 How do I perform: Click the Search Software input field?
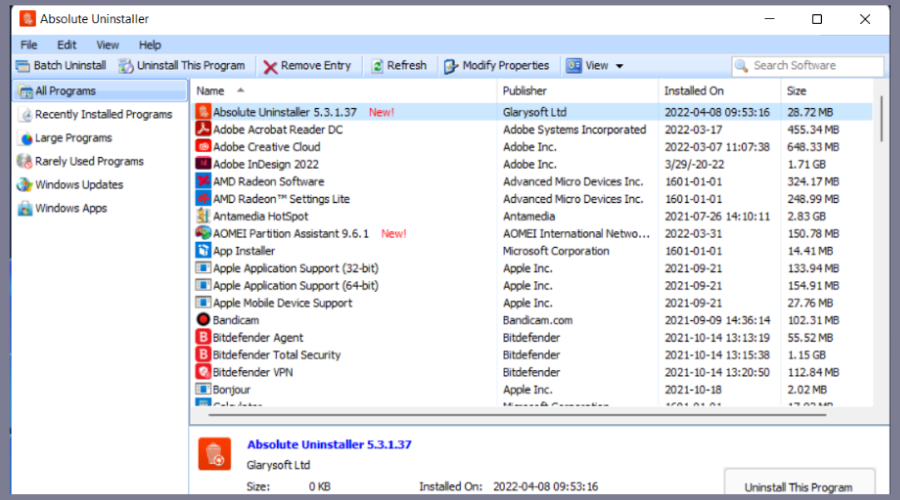coord(808,66)
